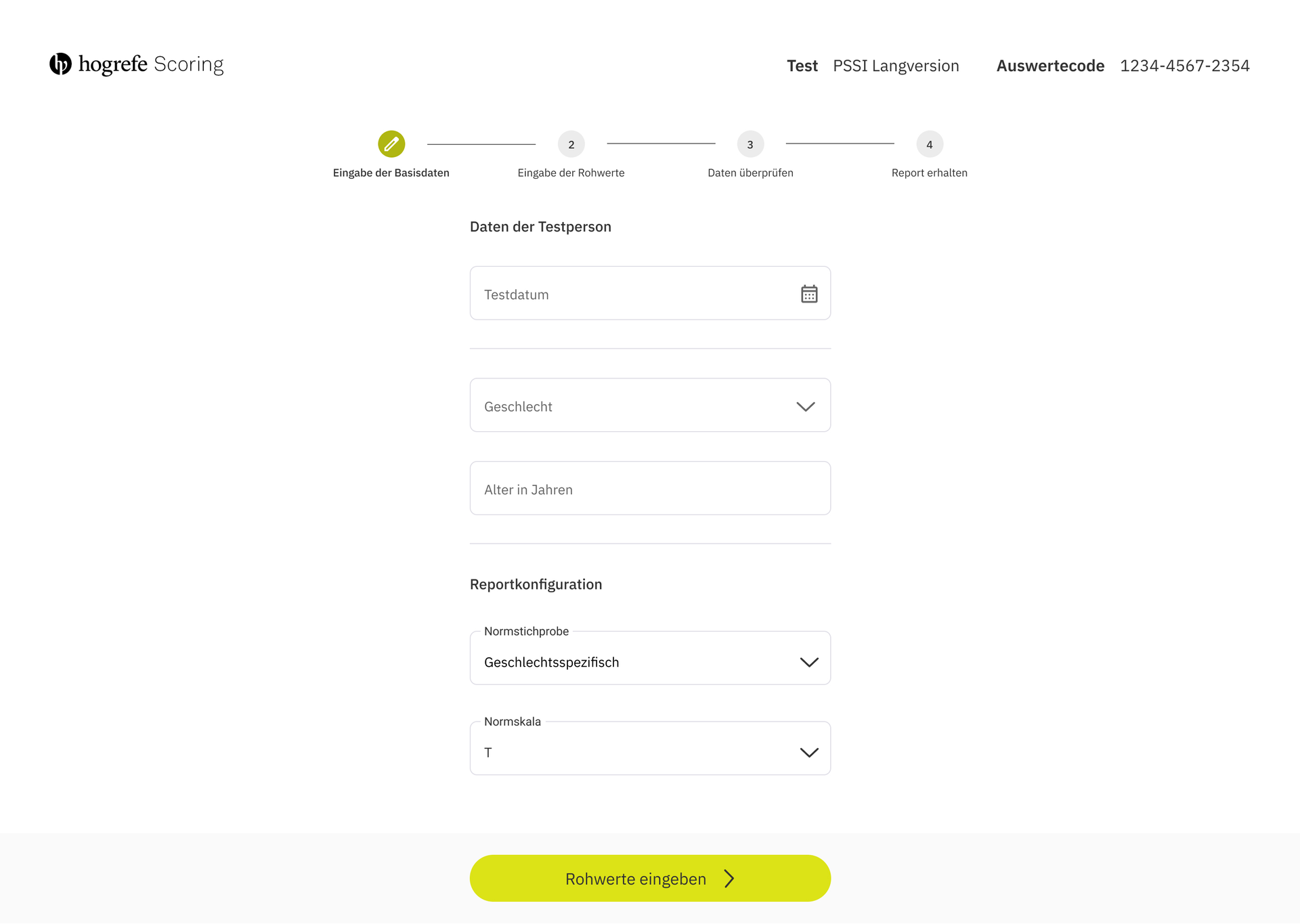Click the green pencil step icon
The height and width of the screenshot is (924, 1300).
pyautogui.click(x=391, y=144)
